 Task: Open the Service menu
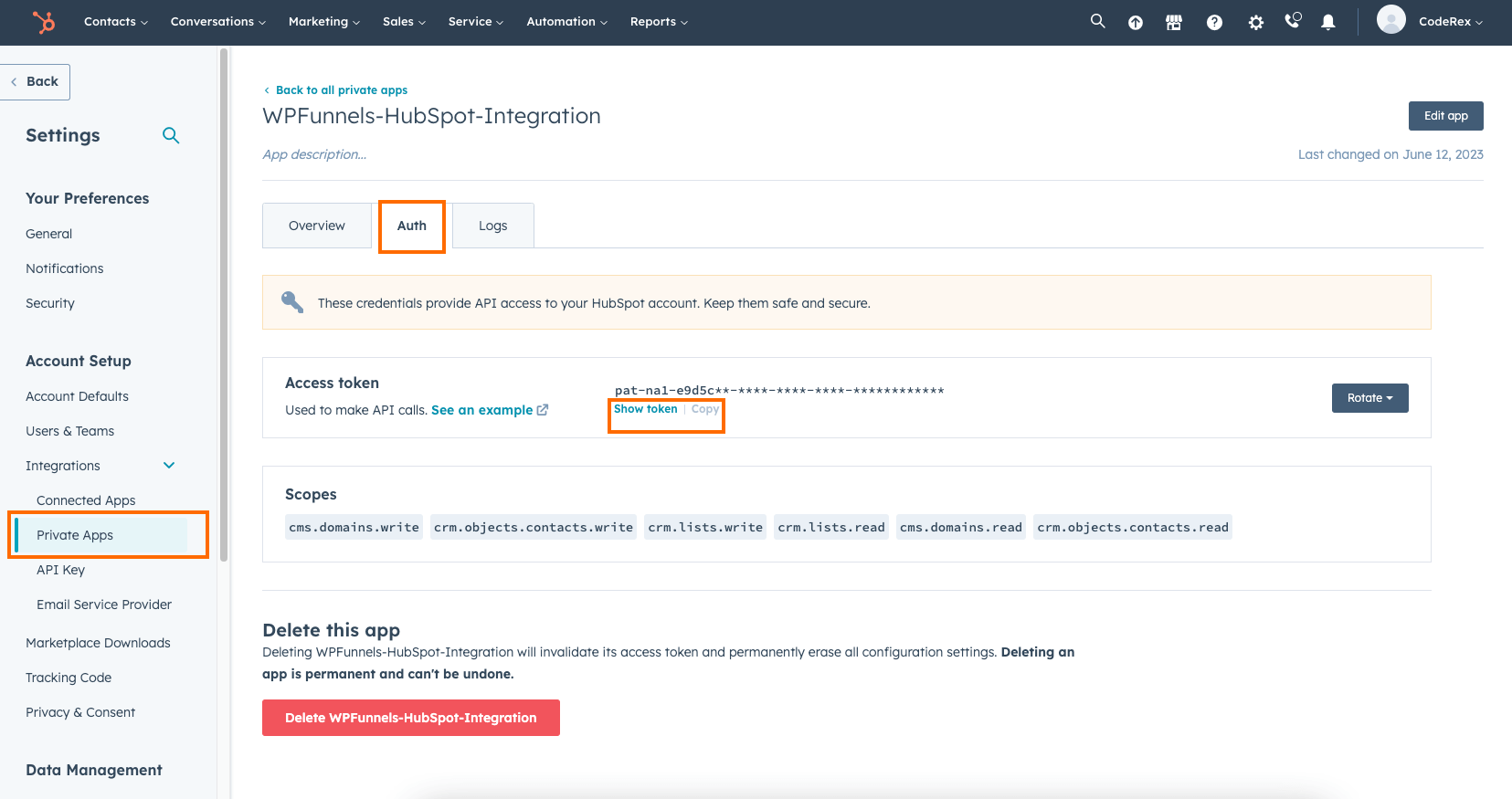tap(476, 22)
